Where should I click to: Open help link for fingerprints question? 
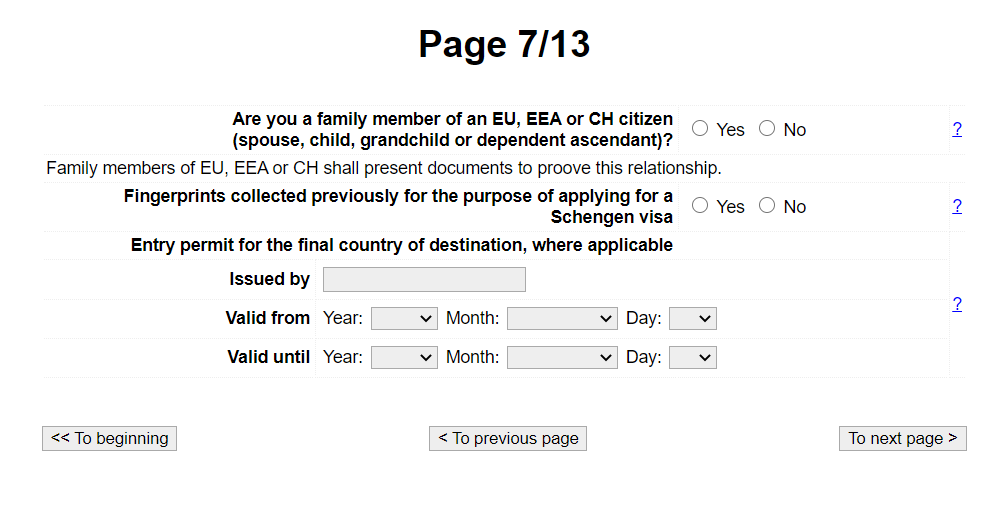click(x=957, y=206)
